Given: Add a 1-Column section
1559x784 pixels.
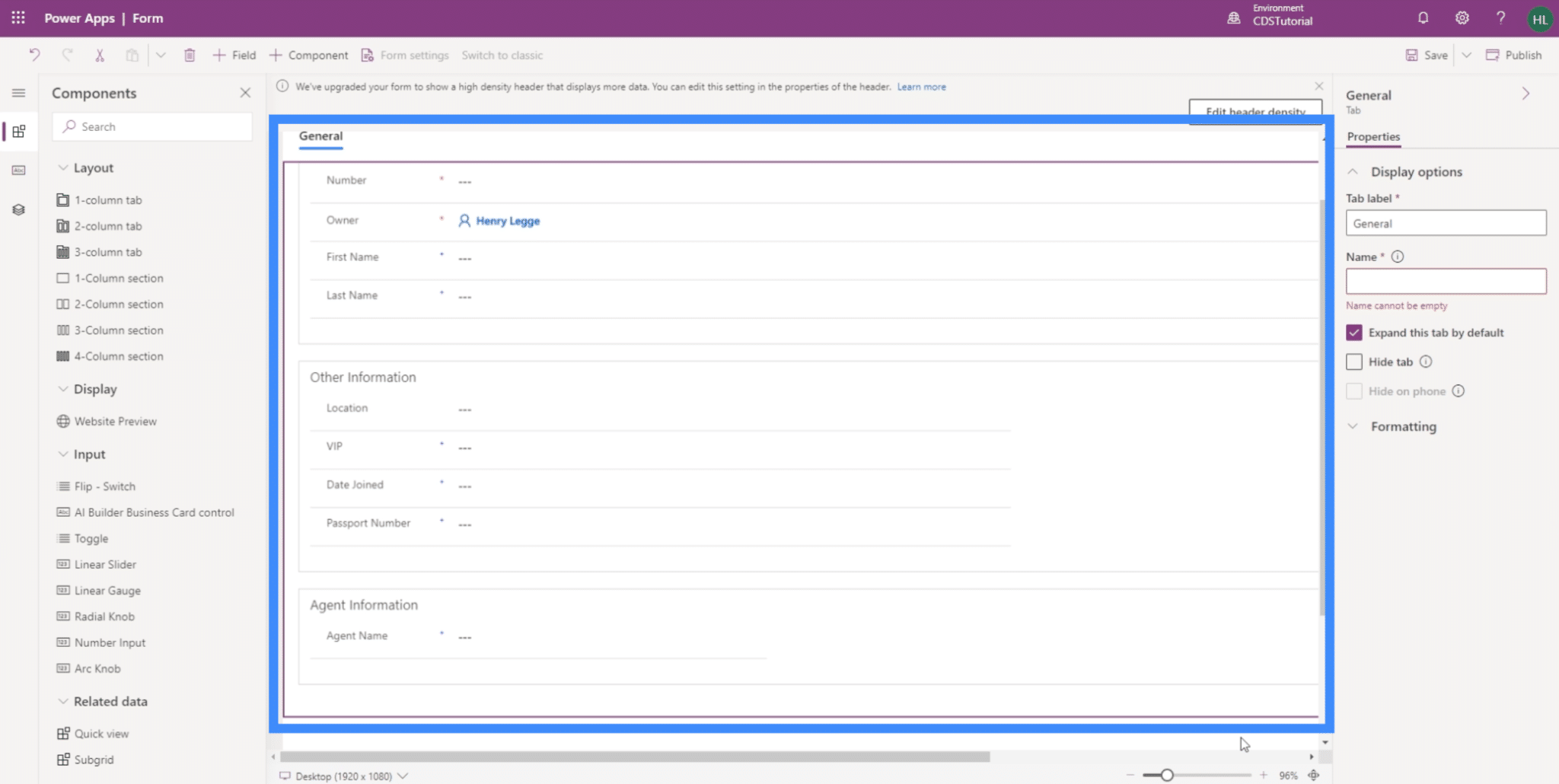Looking at the screenshot, I should click(x=110, y=278).
